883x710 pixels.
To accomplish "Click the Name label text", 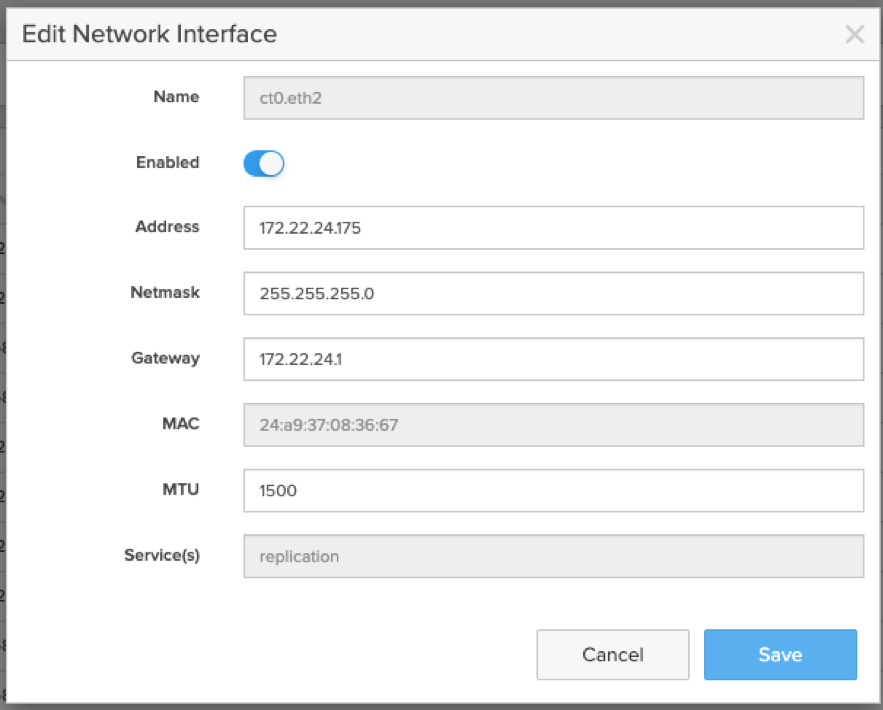I will 176,97.
